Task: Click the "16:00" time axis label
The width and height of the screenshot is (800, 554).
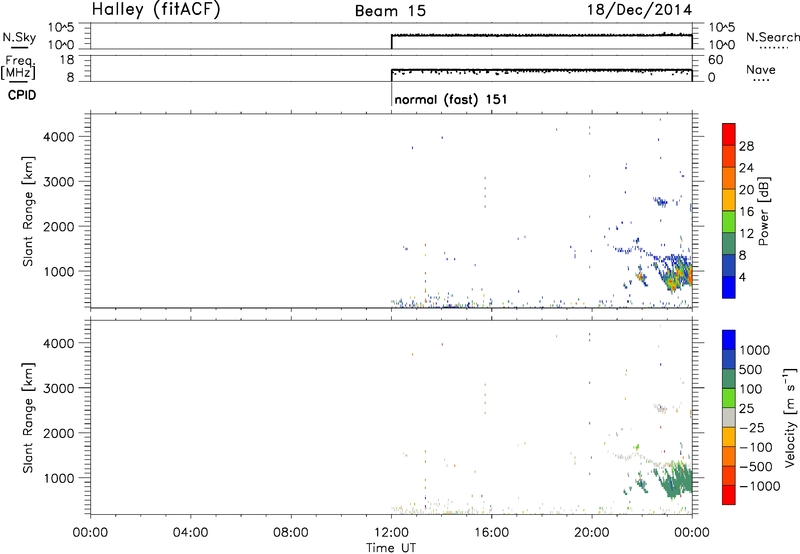Action: [x=491, y=533]
